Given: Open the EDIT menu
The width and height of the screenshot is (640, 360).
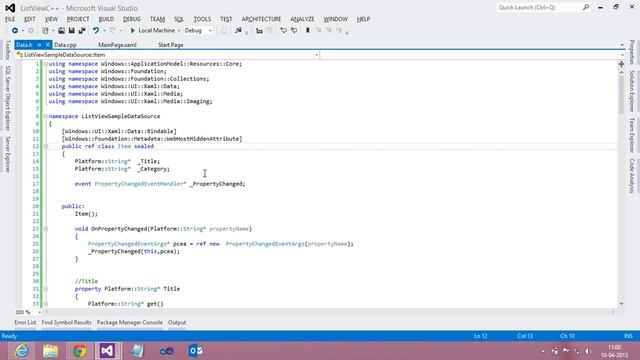Looking at the screenshot, I should tap(30, 19).
